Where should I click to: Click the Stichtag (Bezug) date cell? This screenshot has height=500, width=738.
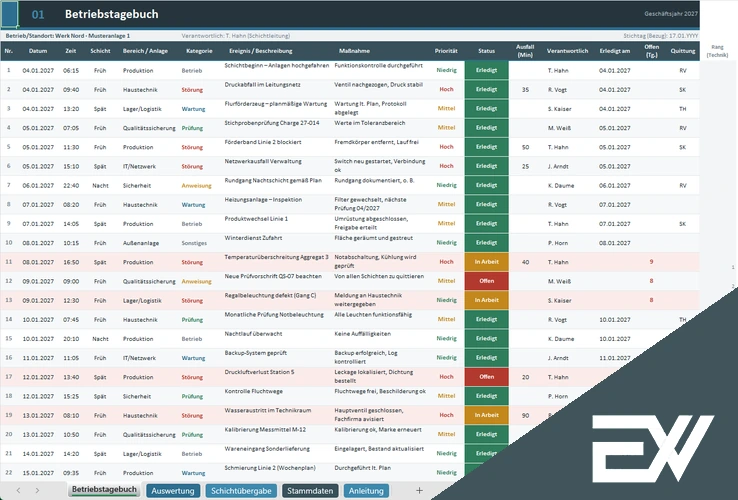pyautogui.click(x=660, y=36)
